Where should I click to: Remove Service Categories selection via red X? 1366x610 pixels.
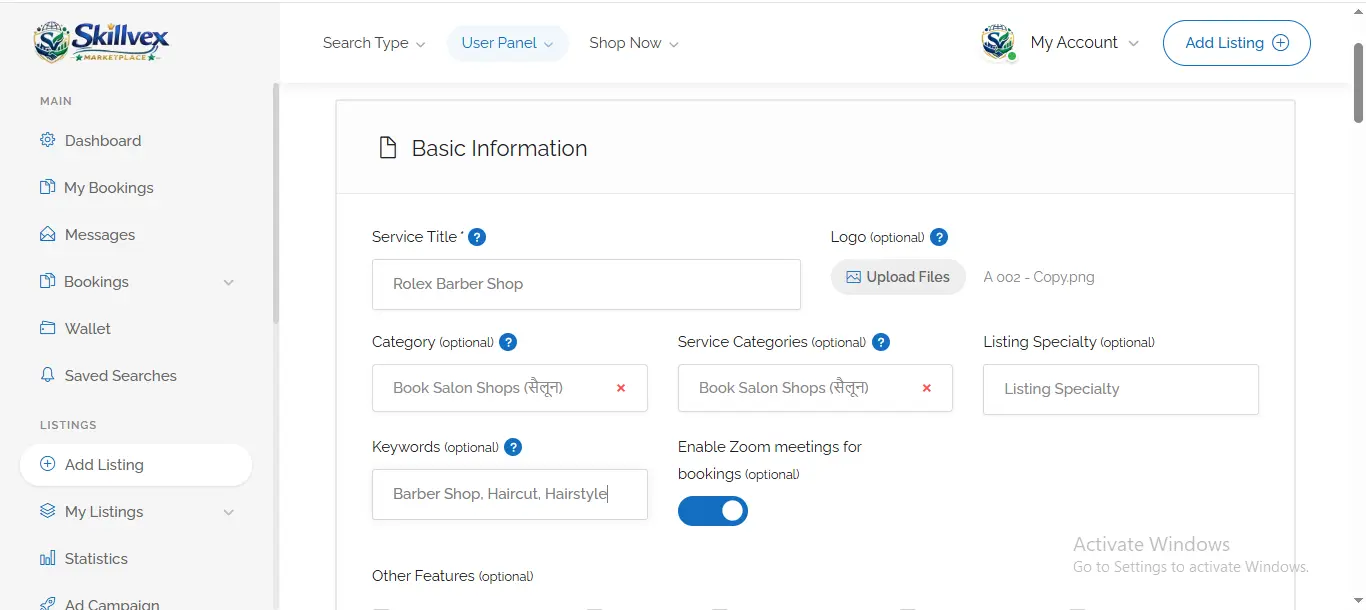[927, 388]
